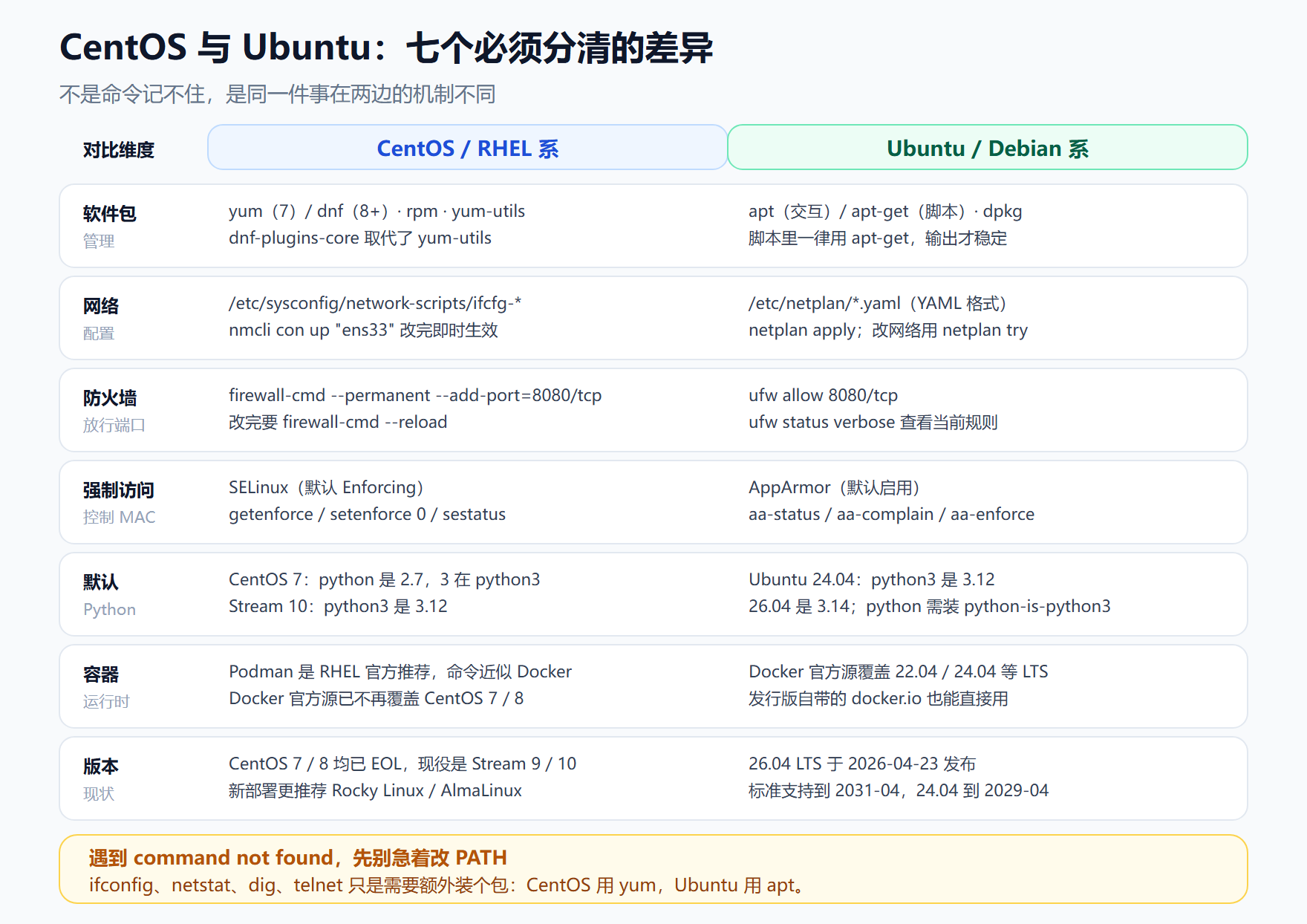Click the note line starting "ifconfig、netstat、dig、telnet"
1307x924 pixels.
446,885
